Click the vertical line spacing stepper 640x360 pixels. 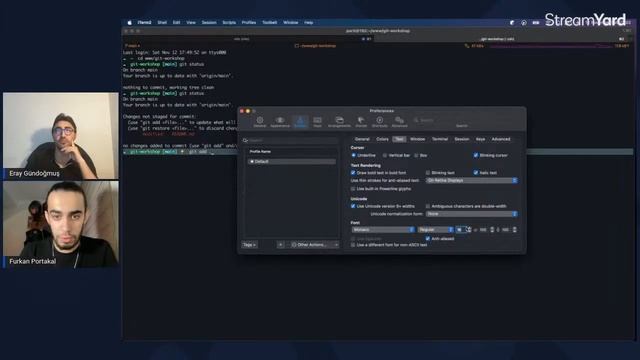pyautogui.click(x=514, y=230)
